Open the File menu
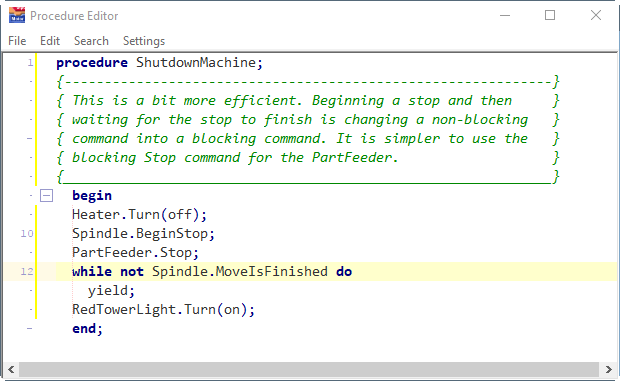The height and width of the screenshot is (381, 620). (x=17, y=41)
